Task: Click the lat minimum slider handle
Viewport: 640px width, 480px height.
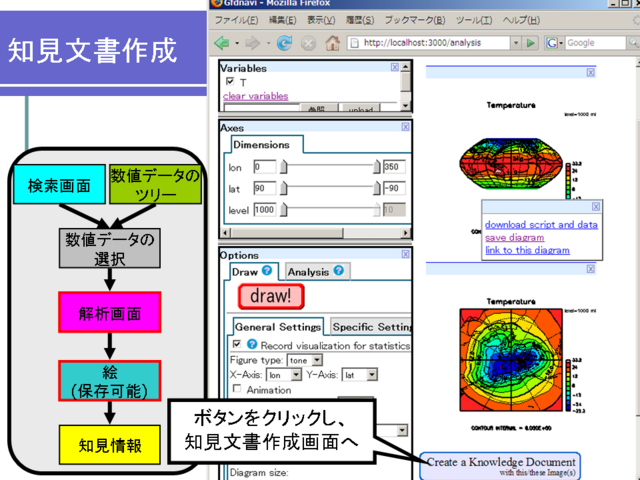Action: click(284, 188)
